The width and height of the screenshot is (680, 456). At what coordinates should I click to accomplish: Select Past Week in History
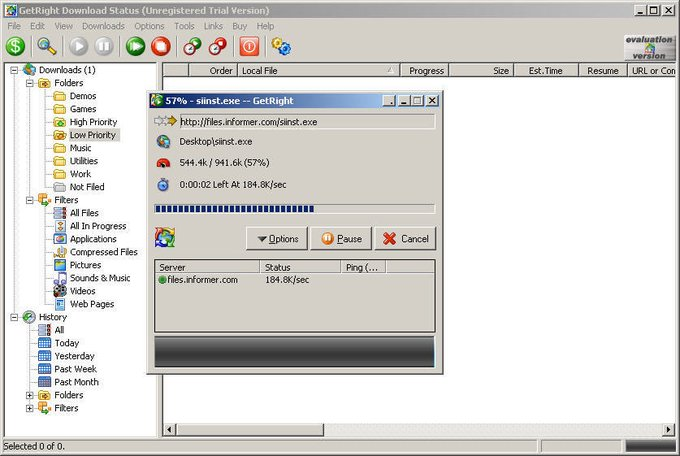point(75,369)
